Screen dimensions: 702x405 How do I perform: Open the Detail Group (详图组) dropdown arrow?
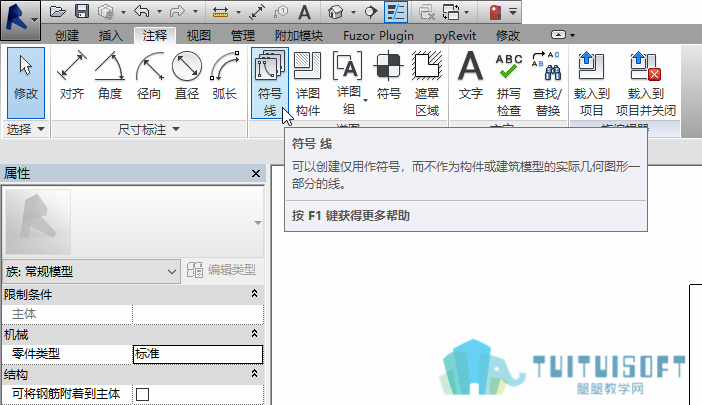365,100
